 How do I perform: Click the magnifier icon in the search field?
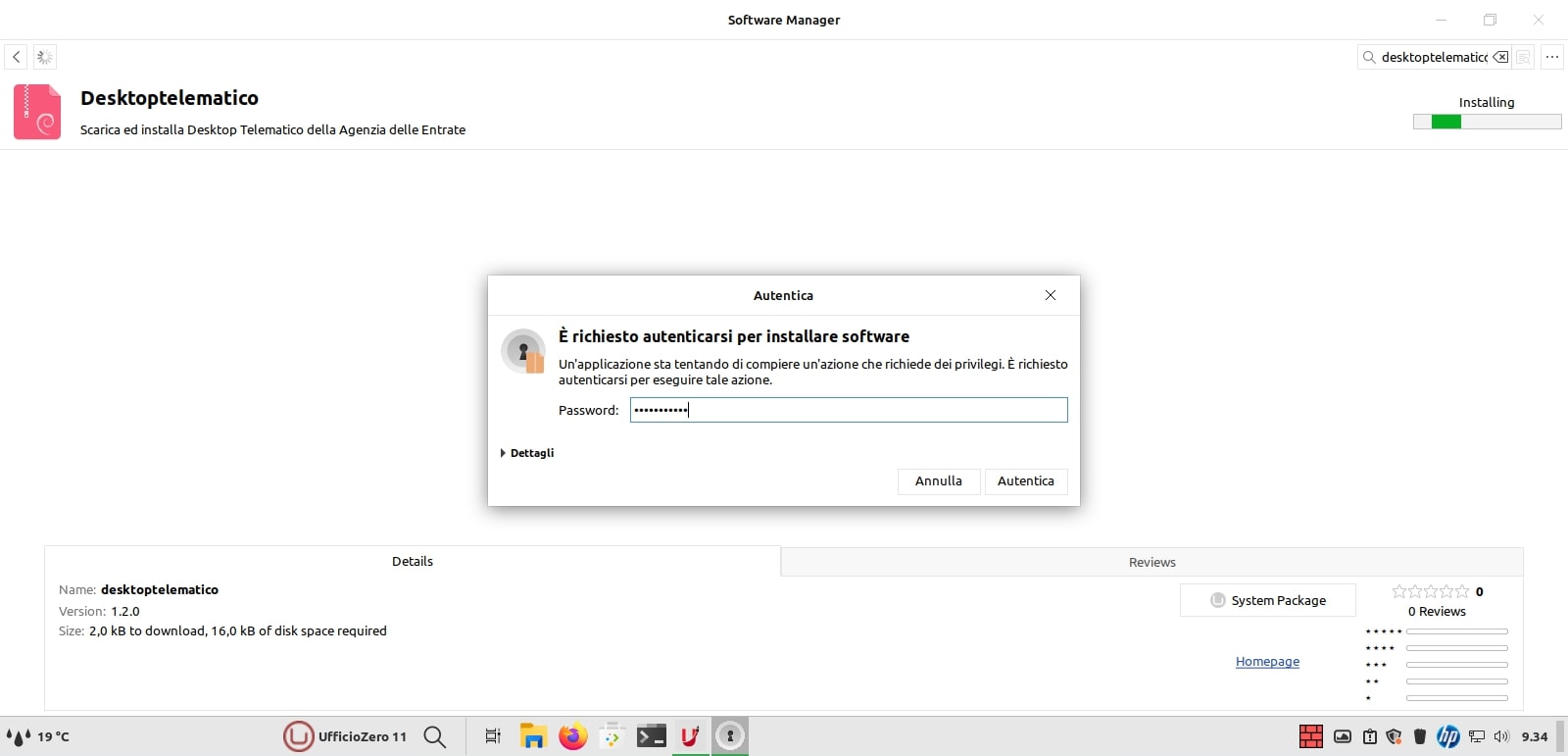[x=1369, y=57]
